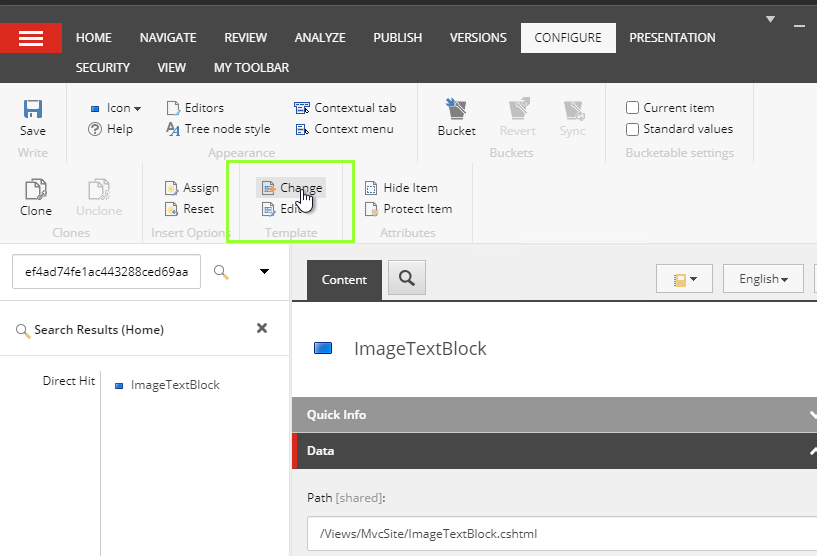Click Hide Item attribute
The height and width of the screenshot is (556, 817).
(401, 188)
